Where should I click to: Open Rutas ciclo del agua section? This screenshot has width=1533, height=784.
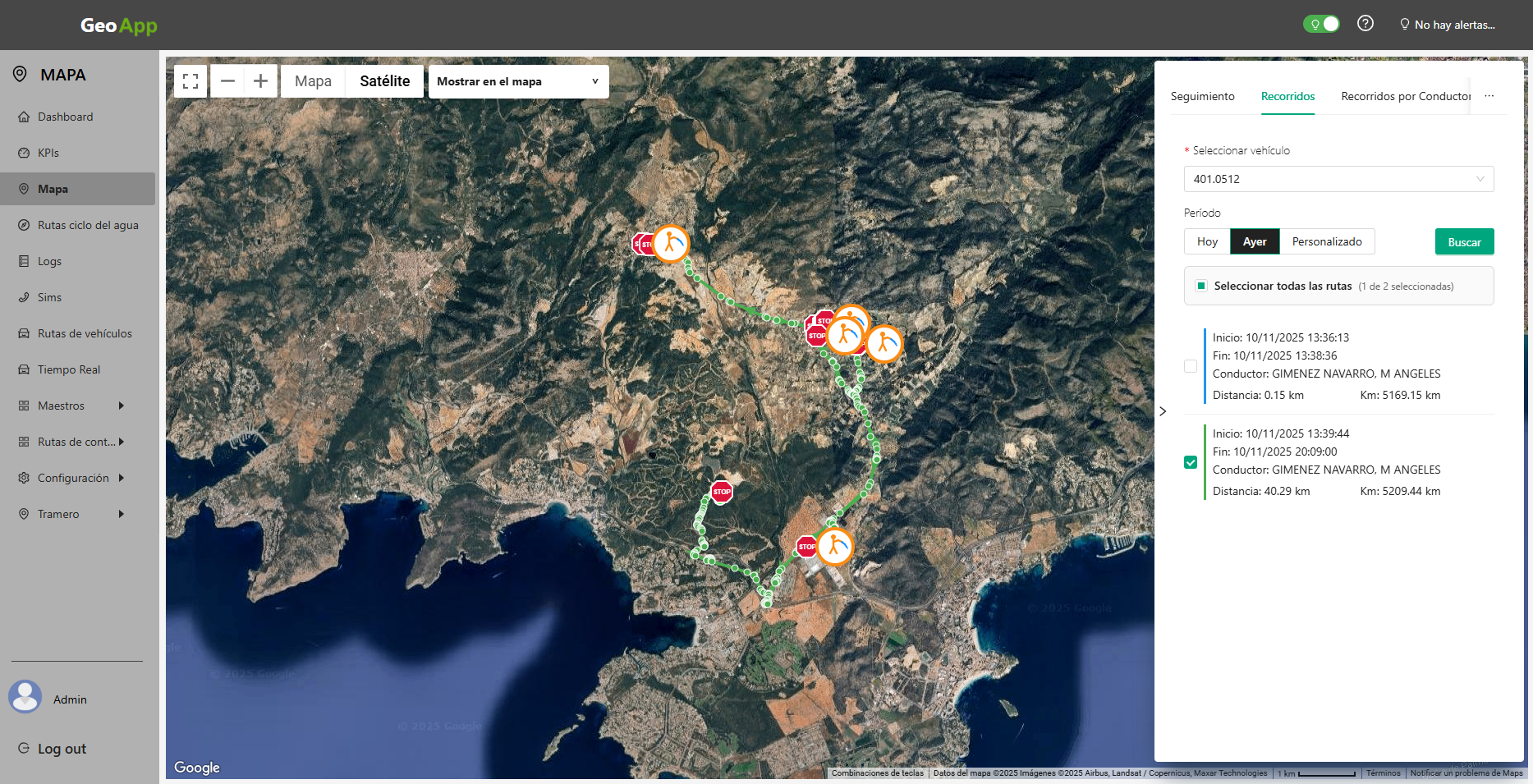pos(88,224)
